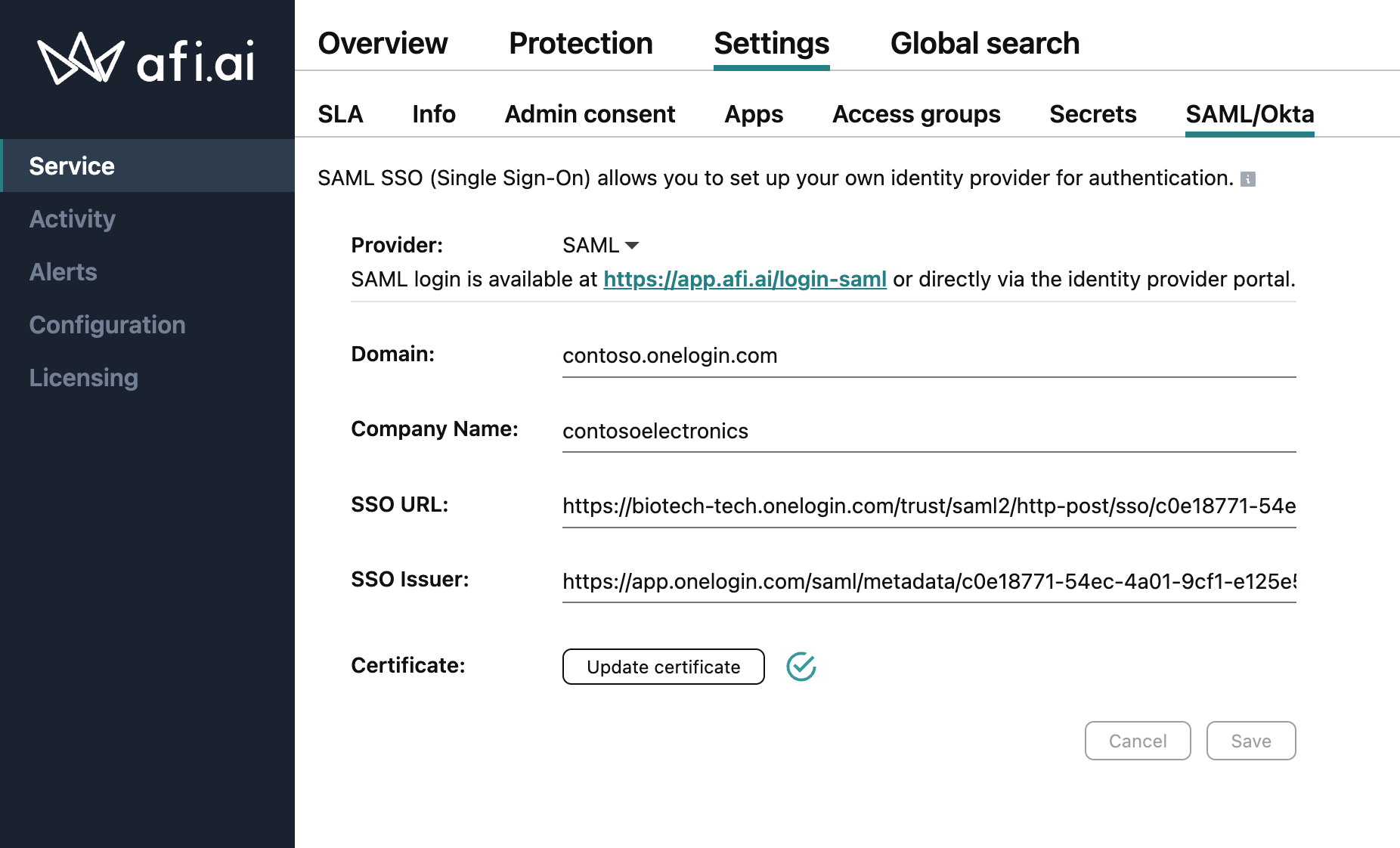1400x848 pixels.
Task: Open Licensing in the sidebar
Action: click(147, 377)
